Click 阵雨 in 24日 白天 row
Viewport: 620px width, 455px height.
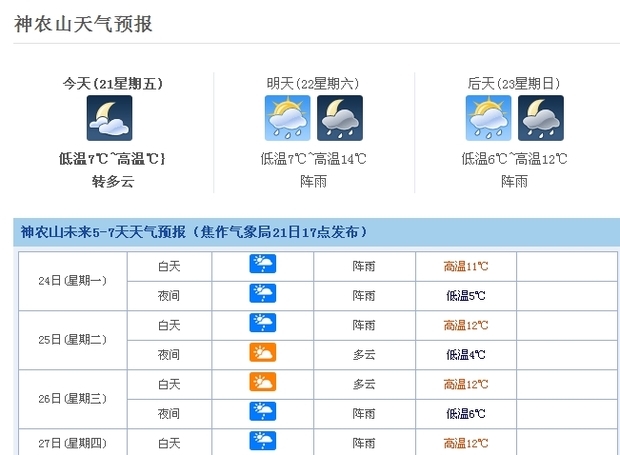coord(364,266)
